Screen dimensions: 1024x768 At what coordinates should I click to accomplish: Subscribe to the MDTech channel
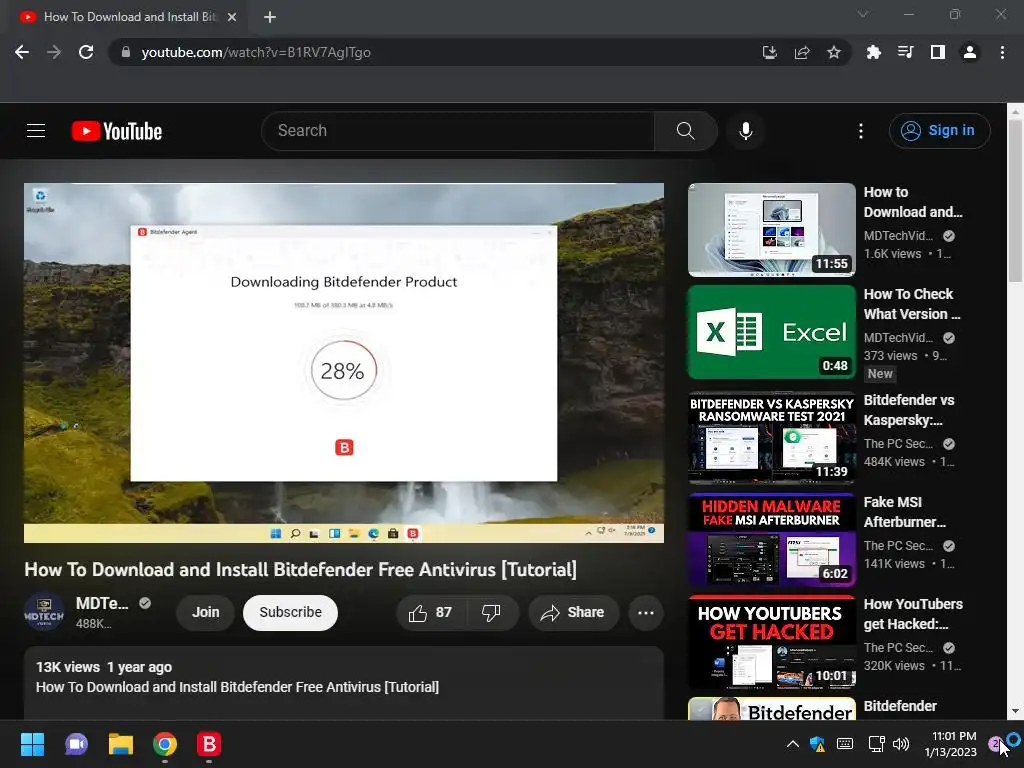click(x=290, y=613)
